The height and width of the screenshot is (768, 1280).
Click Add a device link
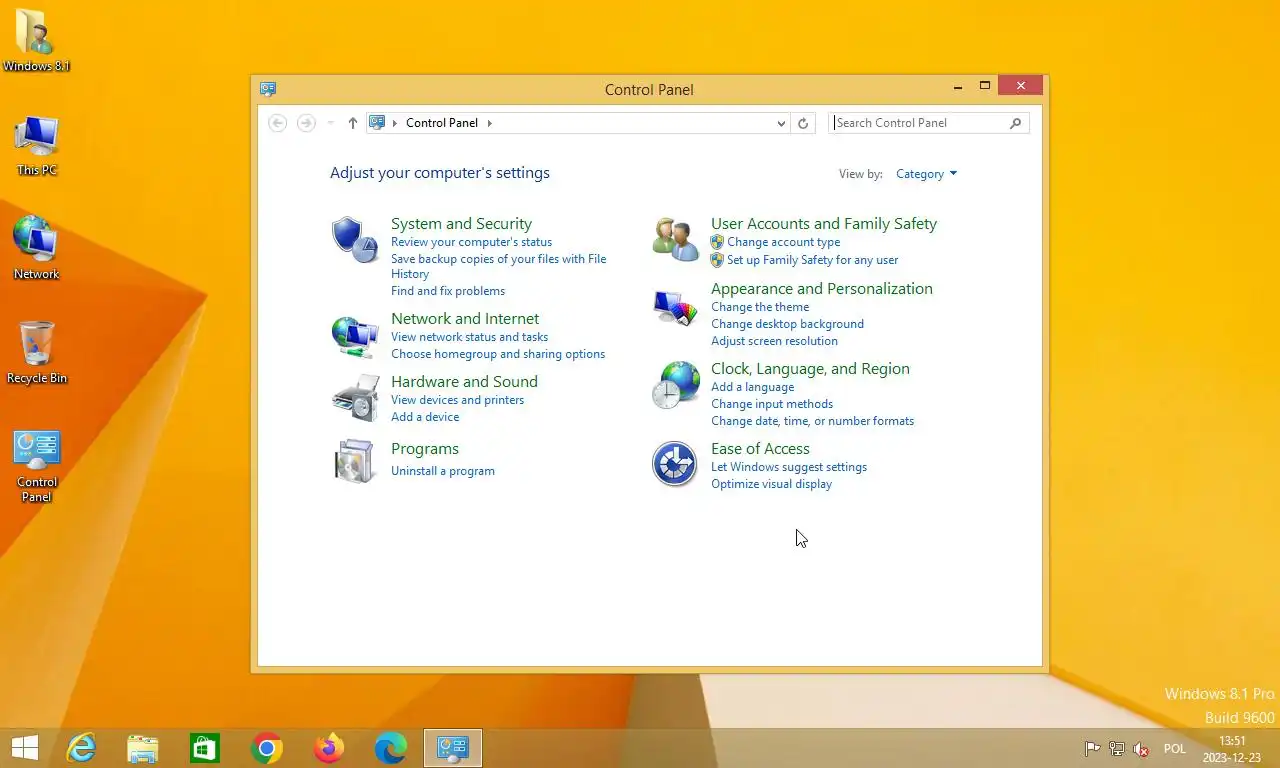[425, 417]
